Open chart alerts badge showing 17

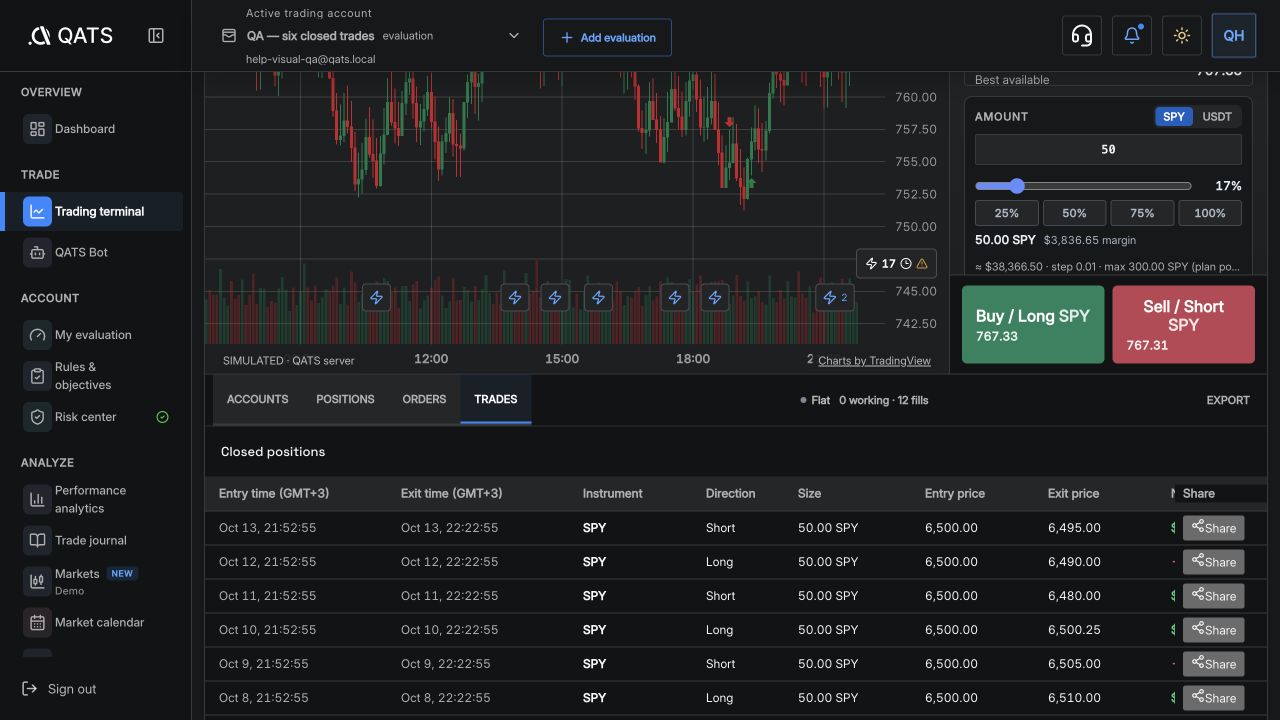pos(897,264)
